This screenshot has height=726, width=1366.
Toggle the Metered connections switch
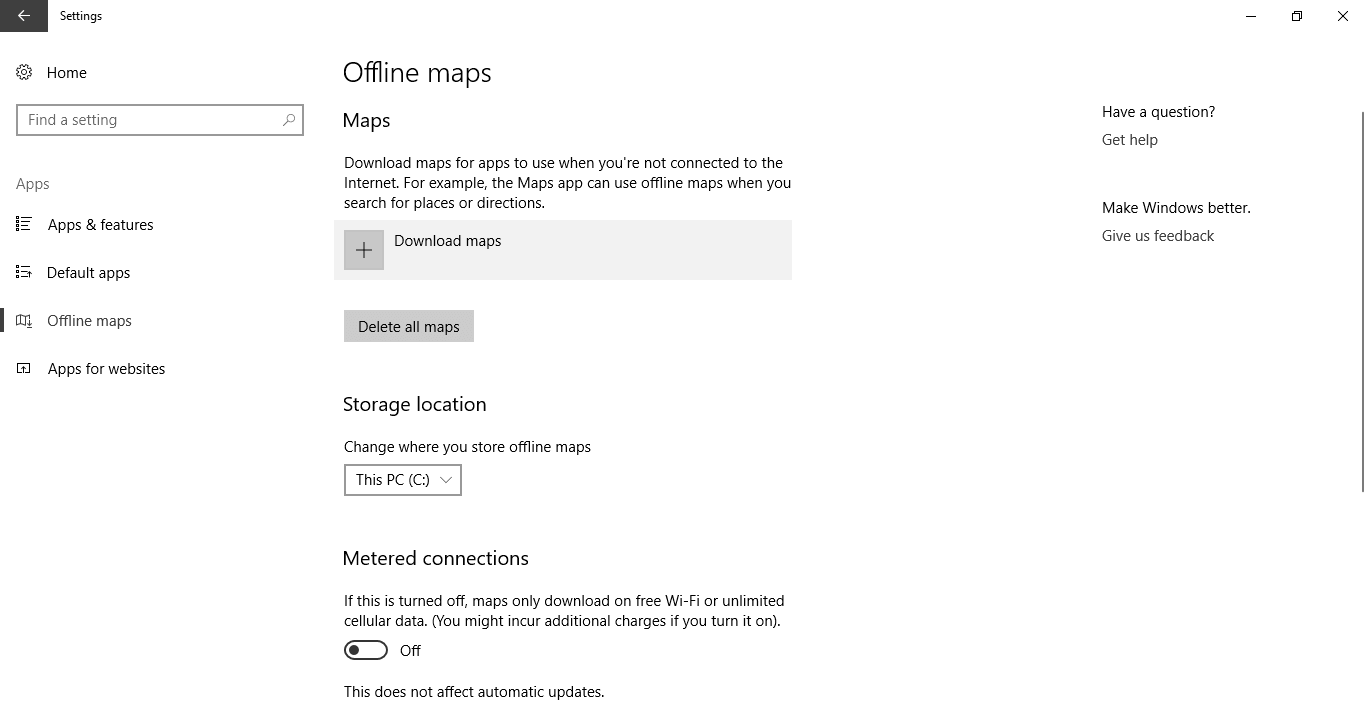[366, 650]
